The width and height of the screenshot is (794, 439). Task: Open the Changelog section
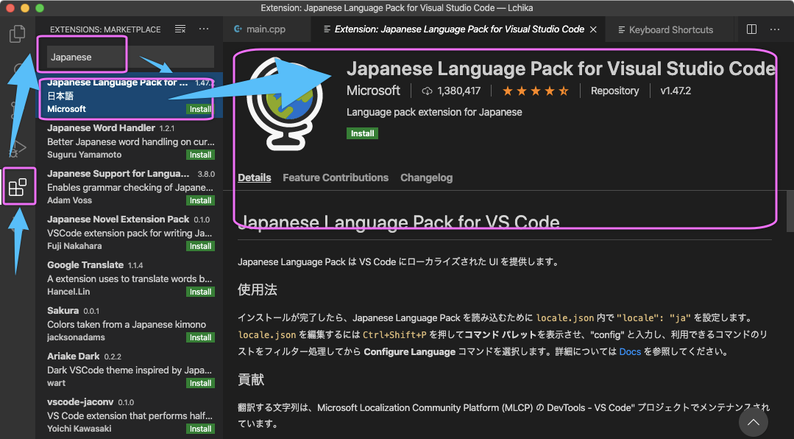tap(426, 178)
